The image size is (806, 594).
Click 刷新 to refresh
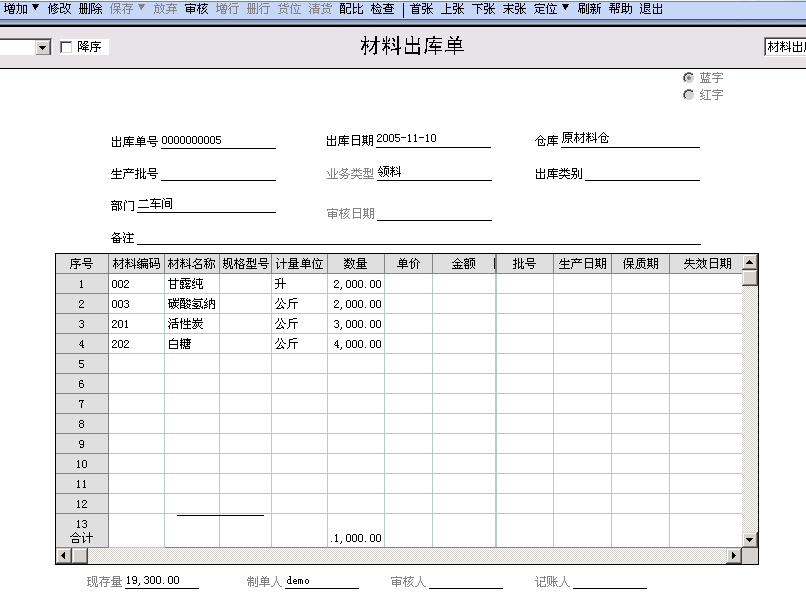click(589, 9)
